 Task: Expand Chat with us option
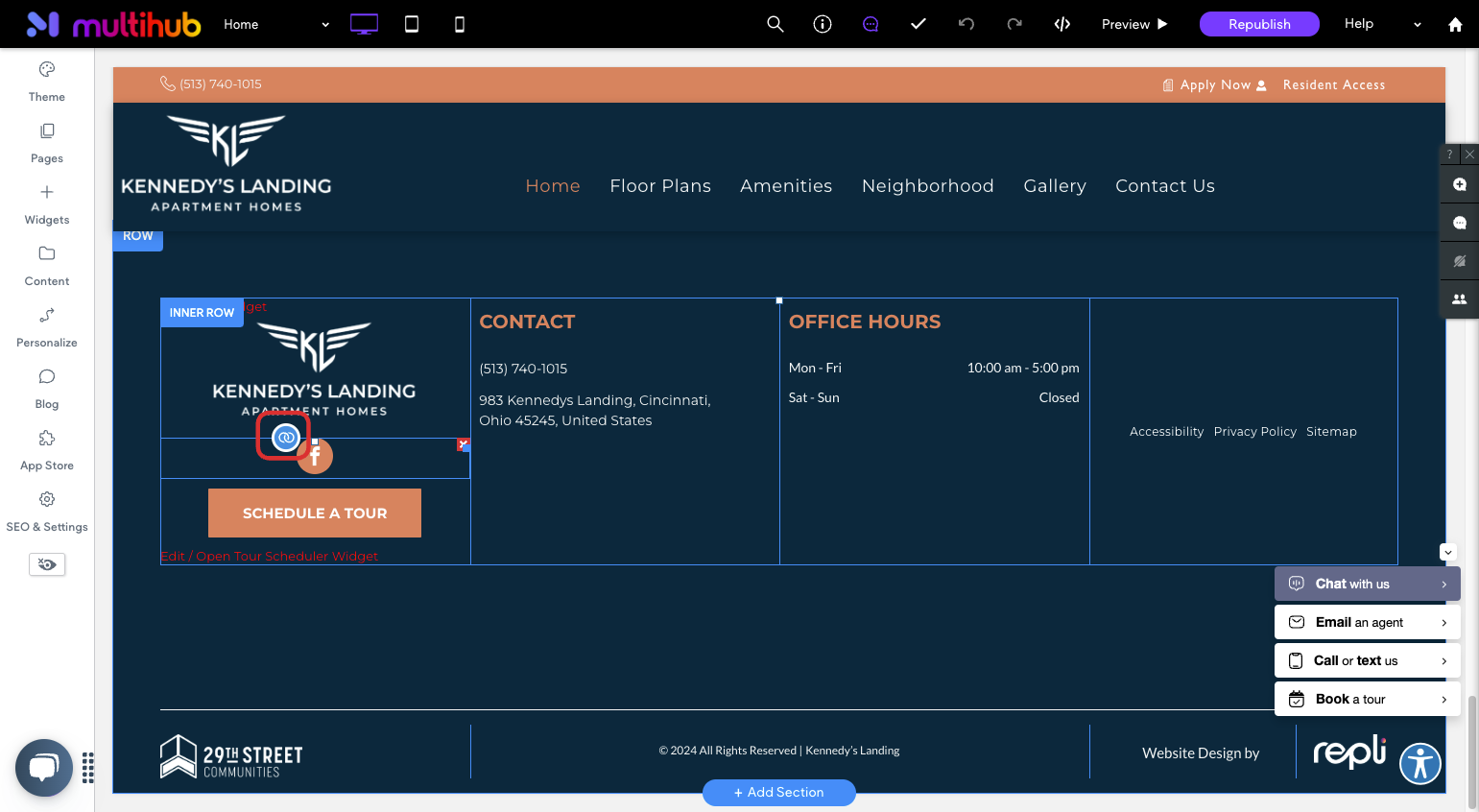point(1368,584)
